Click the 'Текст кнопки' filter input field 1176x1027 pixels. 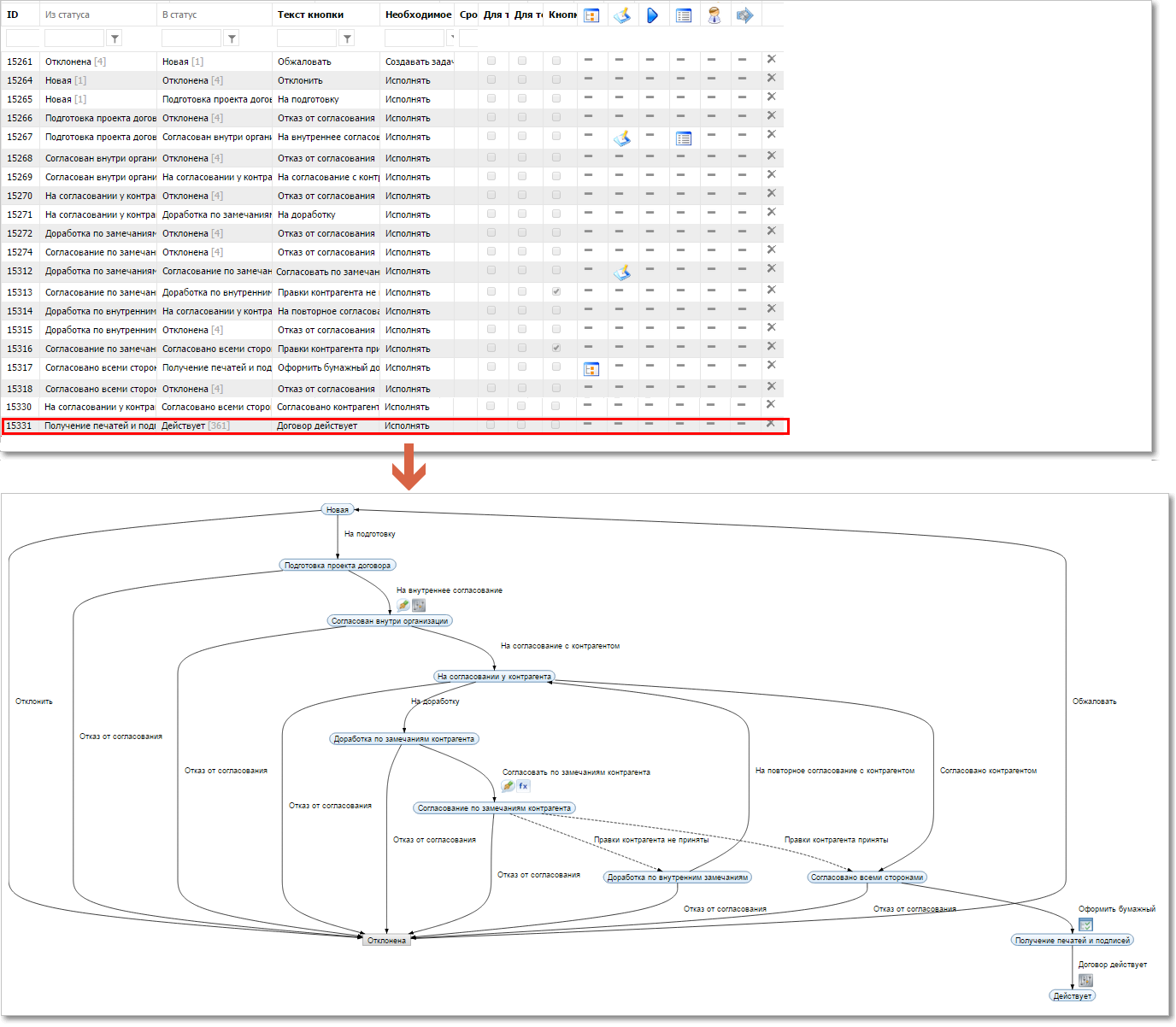coord(307,38)
